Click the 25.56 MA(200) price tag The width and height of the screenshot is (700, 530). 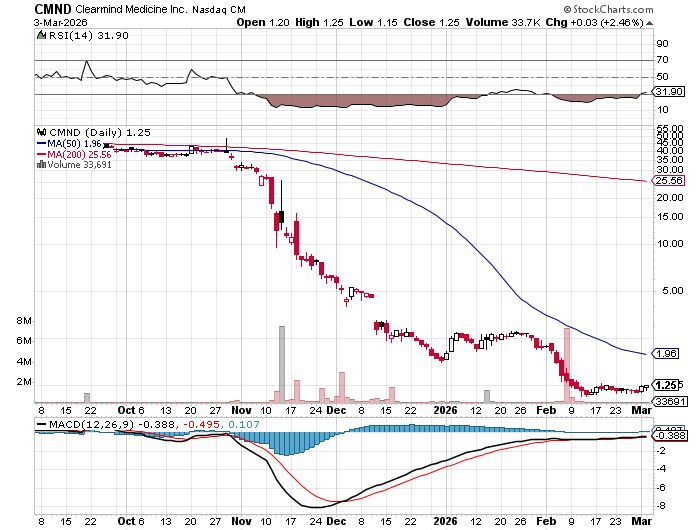tap(669, 181)
